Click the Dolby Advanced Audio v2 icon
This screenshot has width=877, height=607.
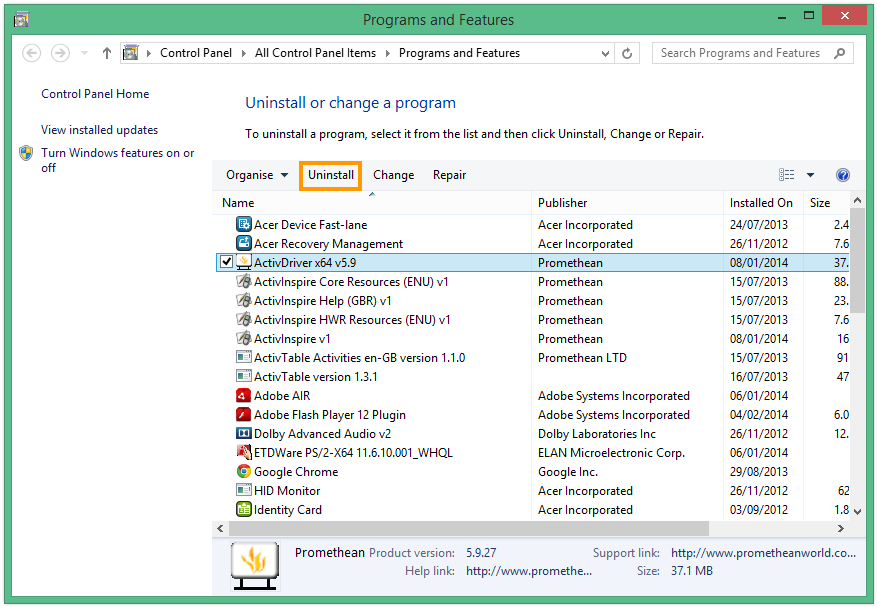[x=243, y=434]
